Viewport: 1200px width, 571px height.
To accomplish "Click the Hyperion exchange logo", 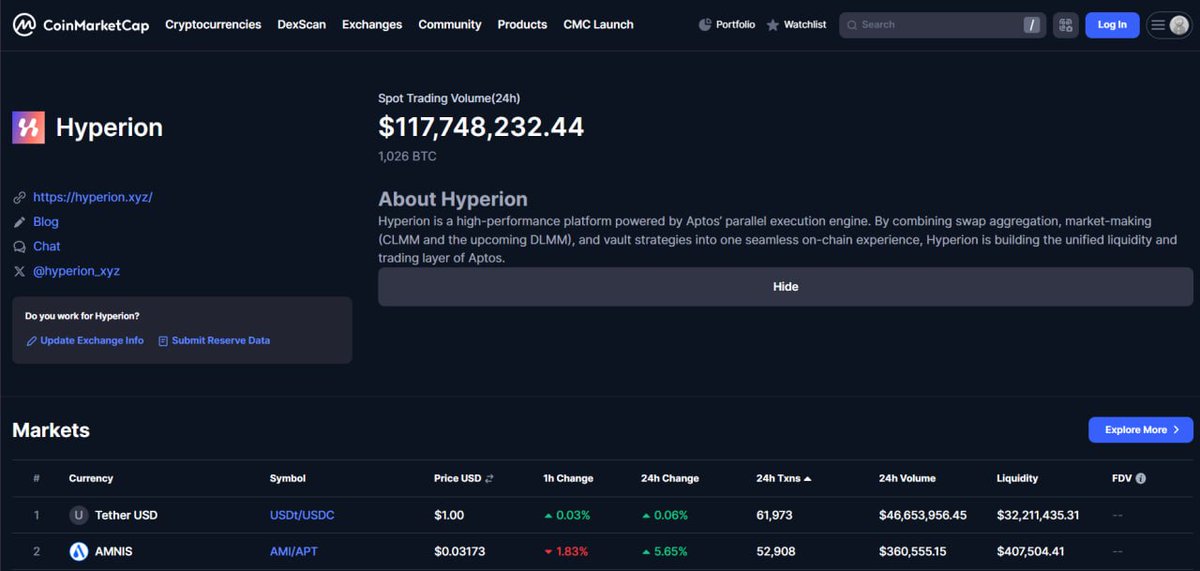I will point(28,128).
